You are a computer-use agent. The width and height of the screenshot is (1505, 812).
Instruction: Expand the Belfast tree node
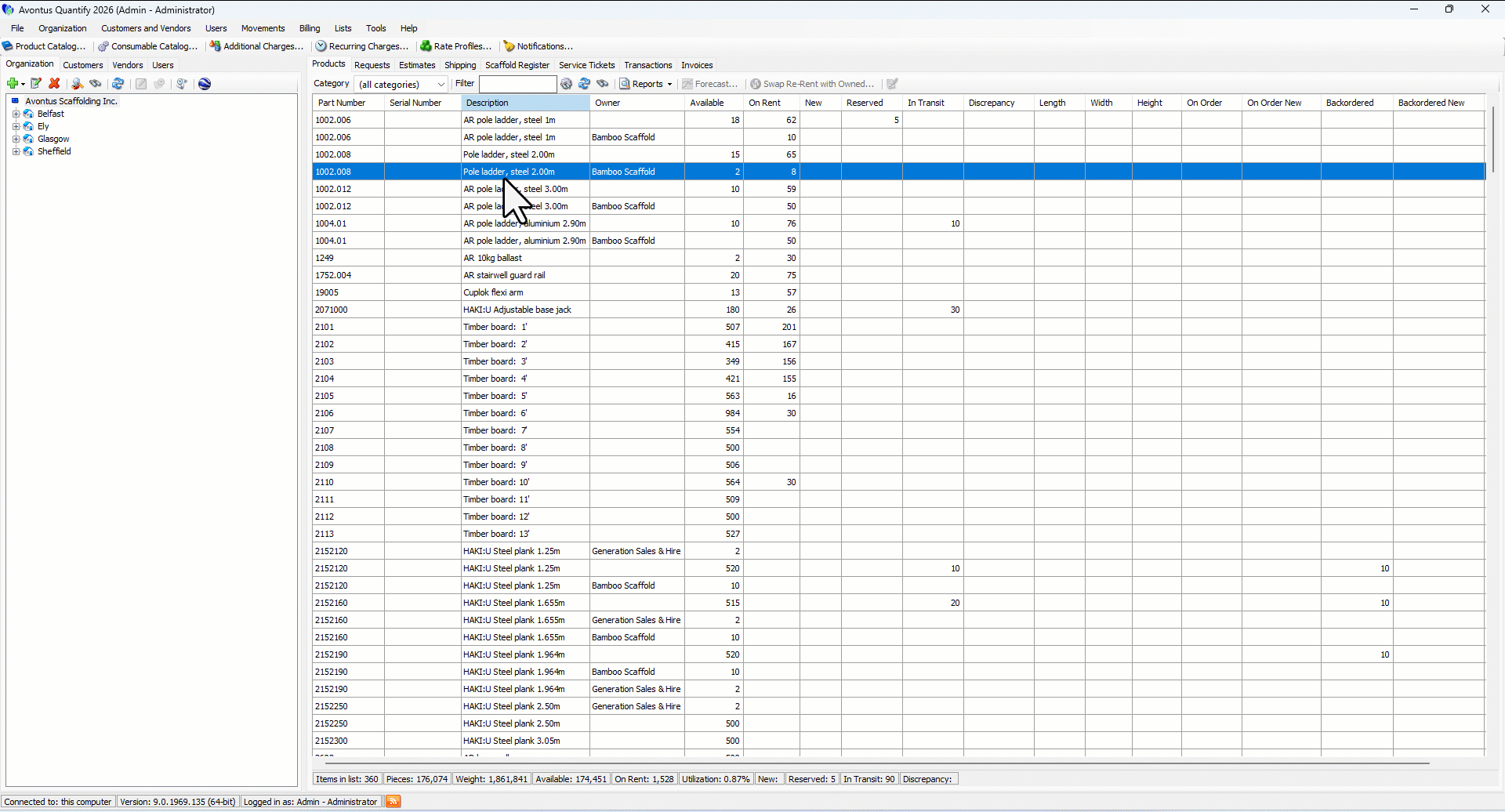16,114
